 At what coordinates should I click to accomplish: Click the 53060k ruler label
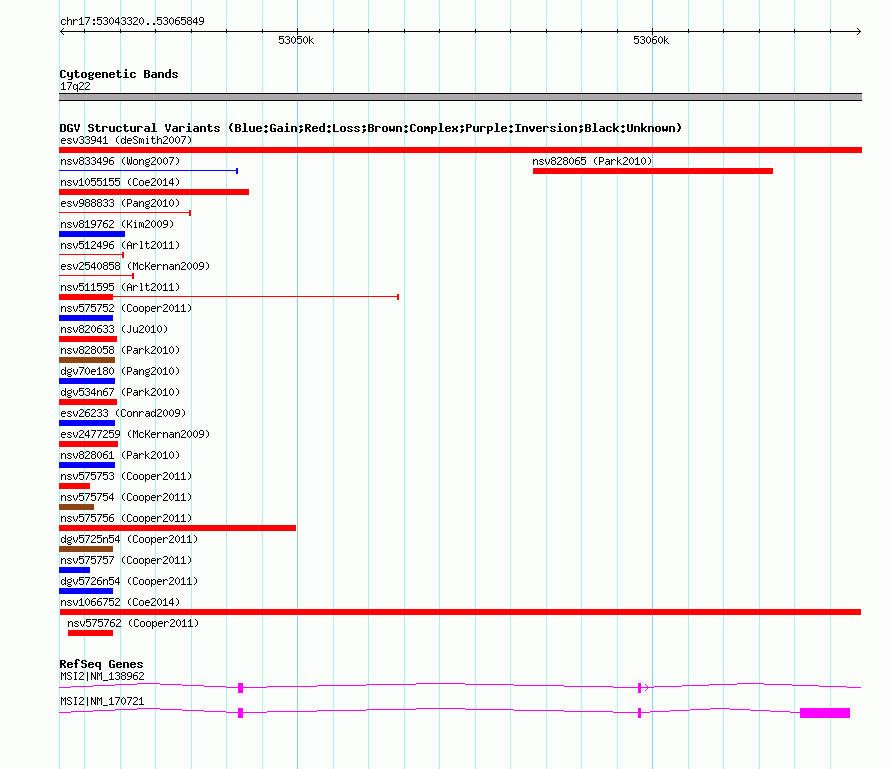coord(651,40)
